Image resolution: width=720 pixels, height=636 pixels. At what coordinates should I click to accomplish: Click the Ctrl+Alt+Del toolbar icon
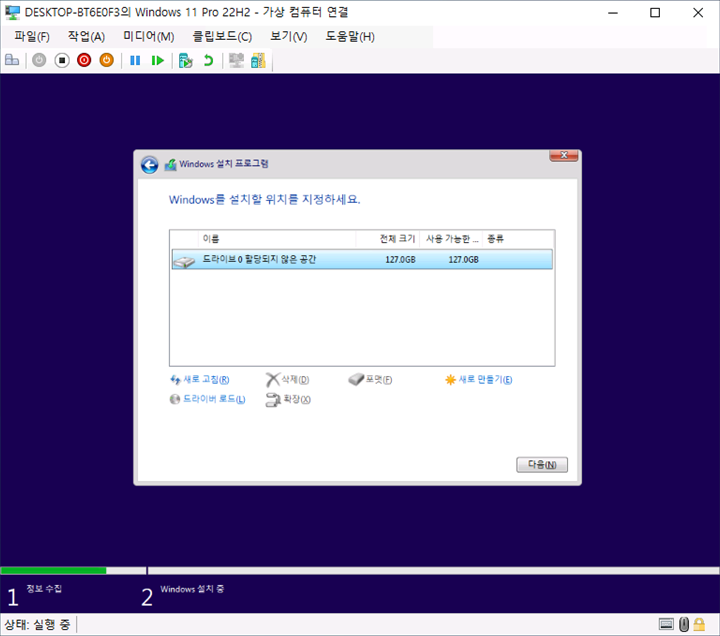point(12,60)
